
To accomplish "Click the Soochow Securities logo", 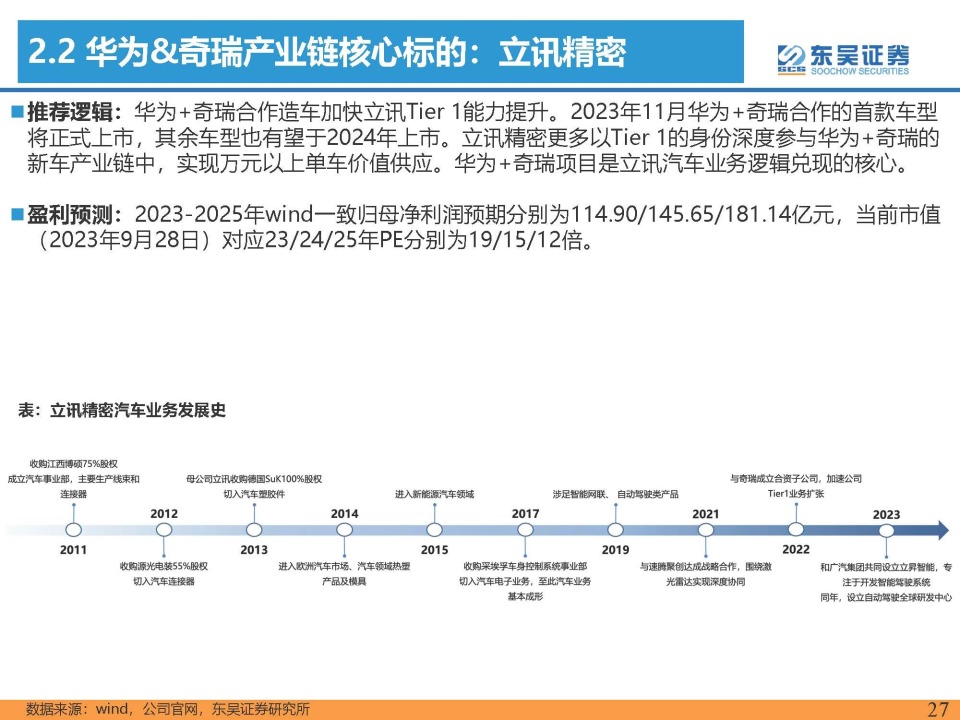I will 843,59.
